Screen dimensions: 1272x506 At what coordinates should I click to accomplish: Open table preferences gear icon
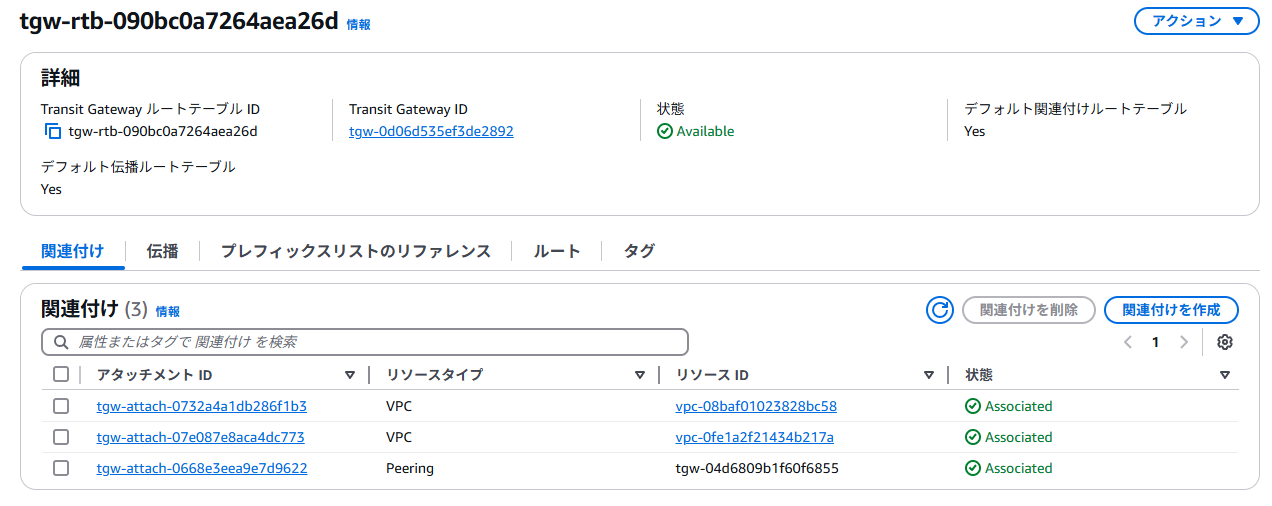click(1225, 342)
